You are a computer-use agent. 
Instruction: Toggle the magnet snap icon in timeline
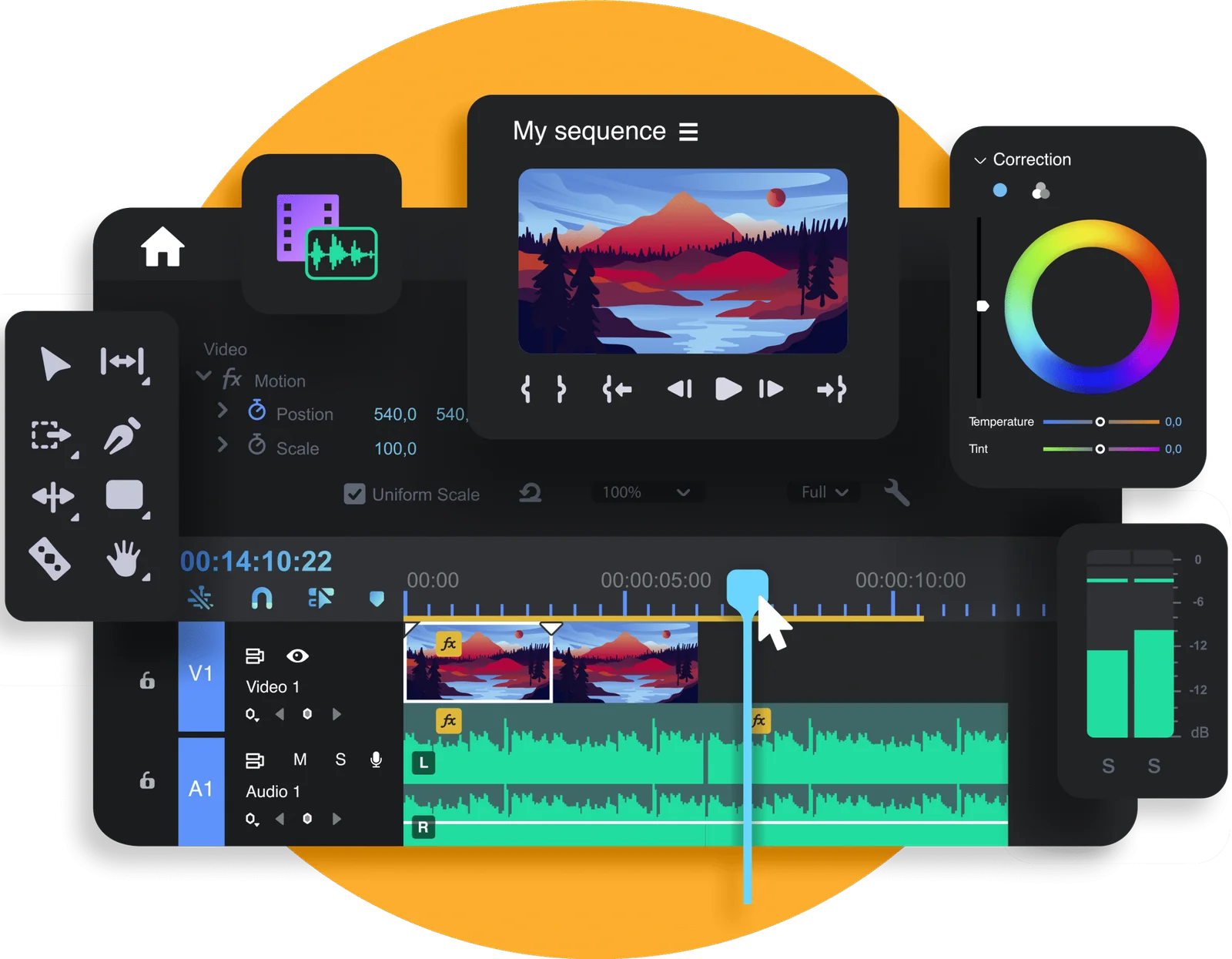[x=262, y=599]
